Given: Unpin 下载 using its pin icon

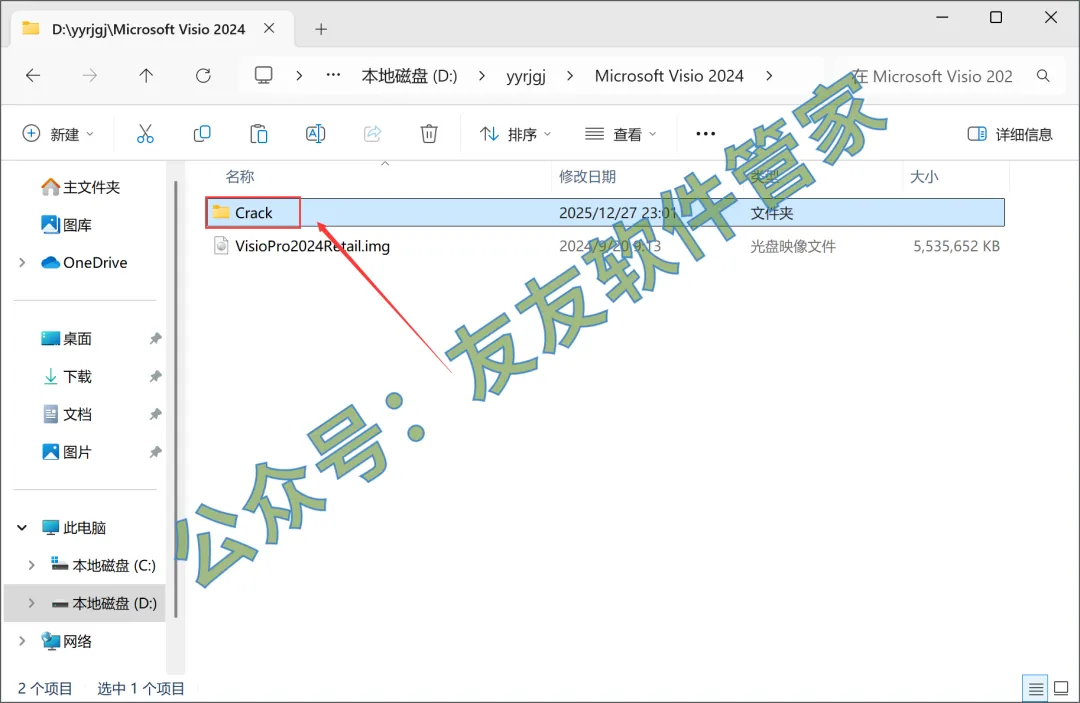Looking at the screenshot, I should (156, 376).
